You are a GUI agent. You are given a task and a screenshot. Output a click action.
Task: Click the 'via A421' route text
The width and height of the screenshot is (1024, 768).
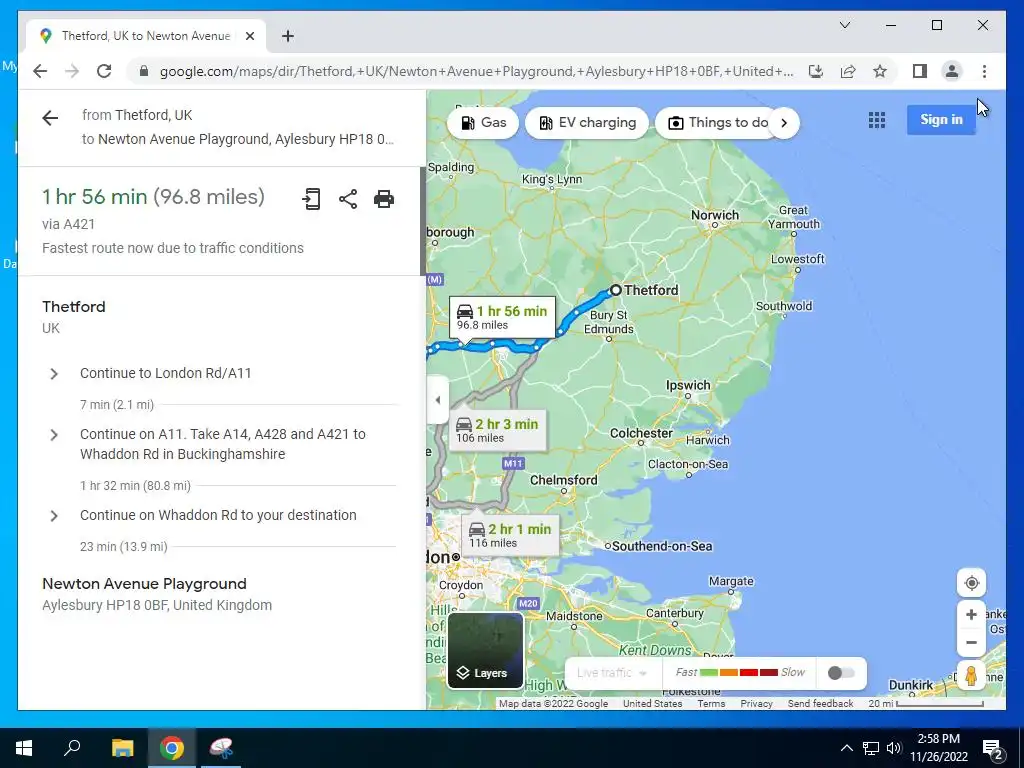[x=69, y=224]
